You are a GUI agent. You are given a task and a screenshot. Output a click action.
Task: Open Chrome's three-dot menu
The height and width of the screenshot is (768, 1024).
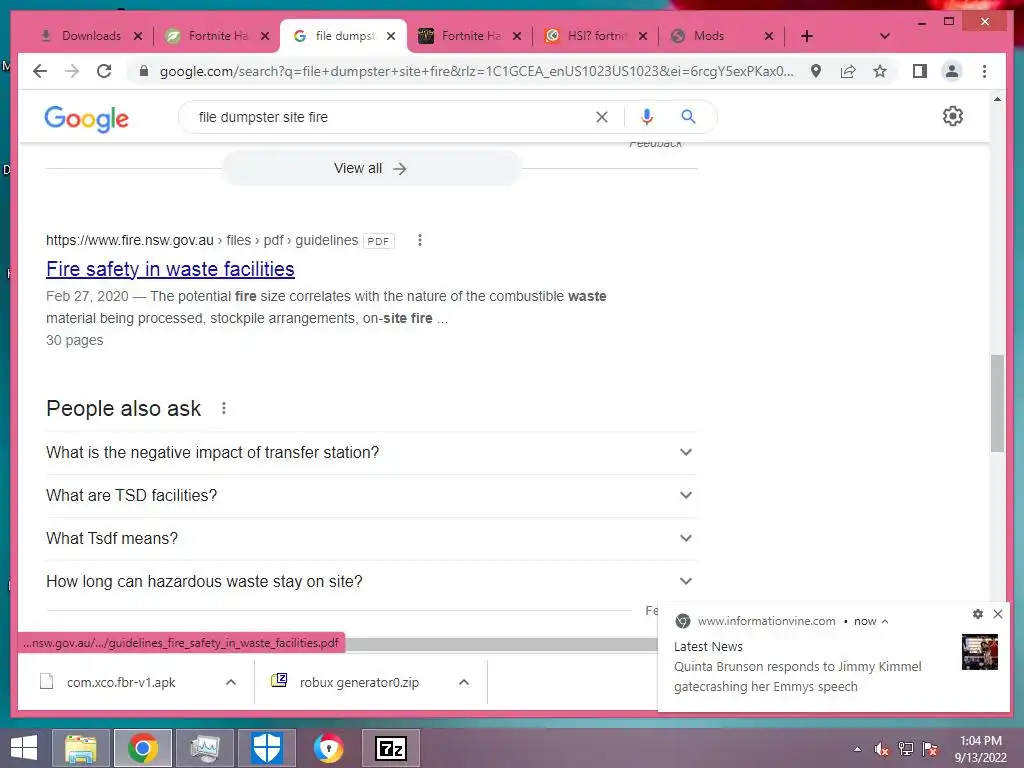(x=984, y=71)
